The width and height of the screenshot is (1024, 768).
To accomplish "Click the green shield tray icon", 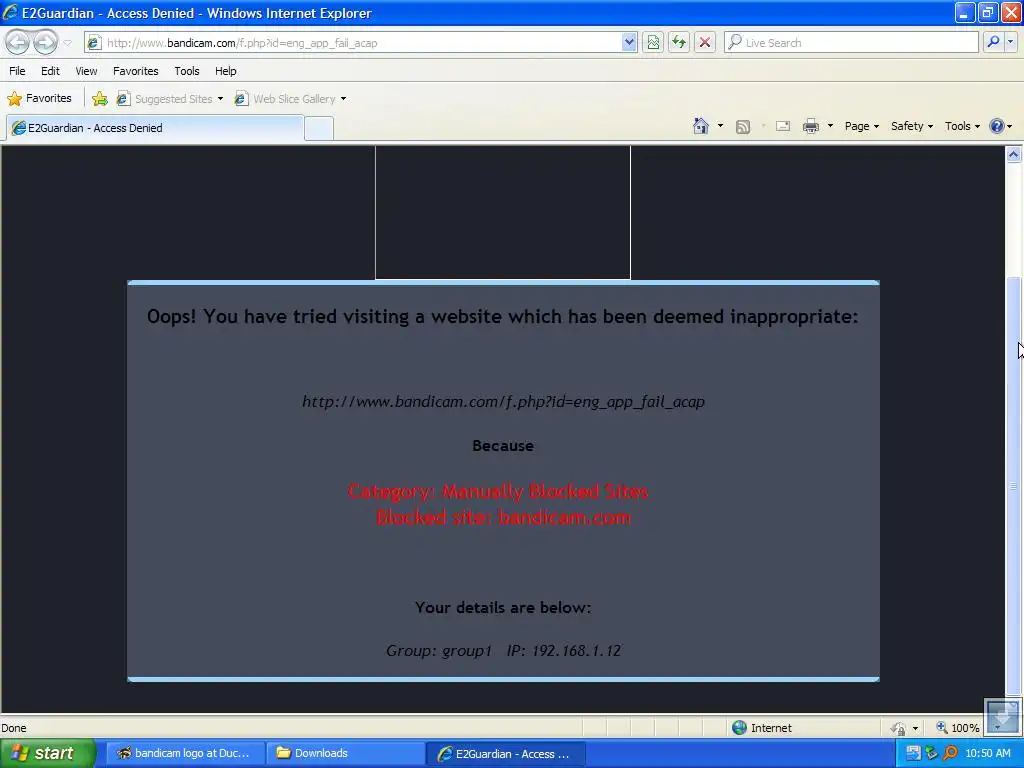I will click(931, 754).
